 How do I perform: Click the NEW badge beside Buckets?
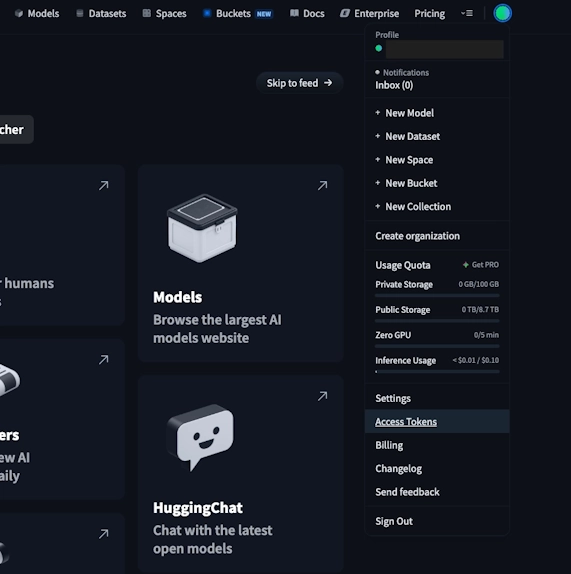(264, 14)
